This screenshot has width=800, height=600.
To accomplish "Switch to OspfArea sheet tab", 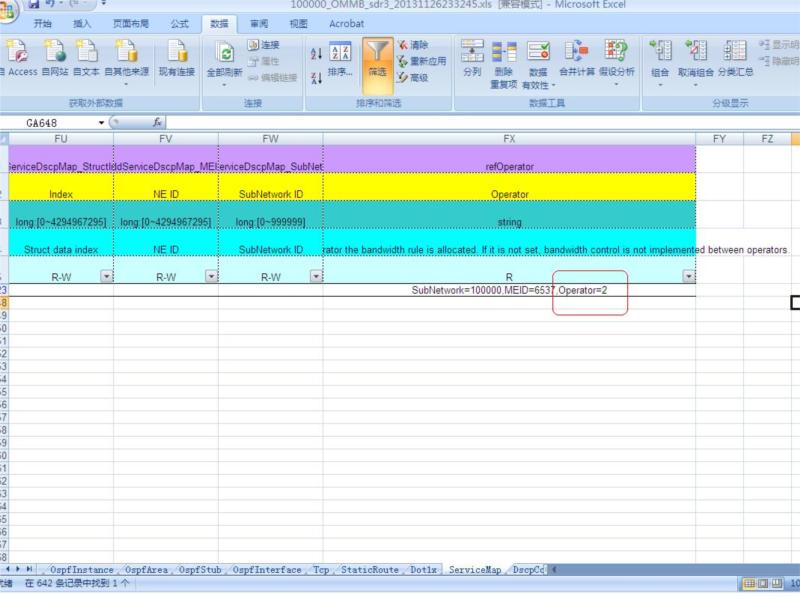I will point(146,570).
